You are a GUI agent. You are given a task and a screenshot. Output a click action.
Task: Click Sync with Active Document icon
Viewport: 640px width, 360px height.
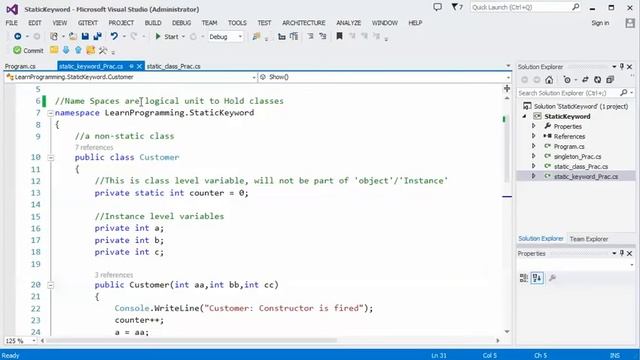tap(585, 80)
